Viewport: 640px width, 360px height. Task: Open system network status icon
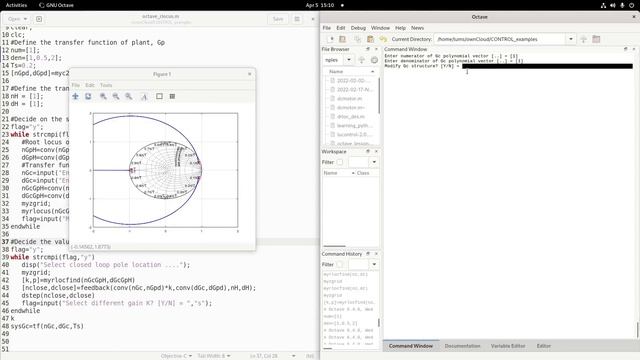603,5
